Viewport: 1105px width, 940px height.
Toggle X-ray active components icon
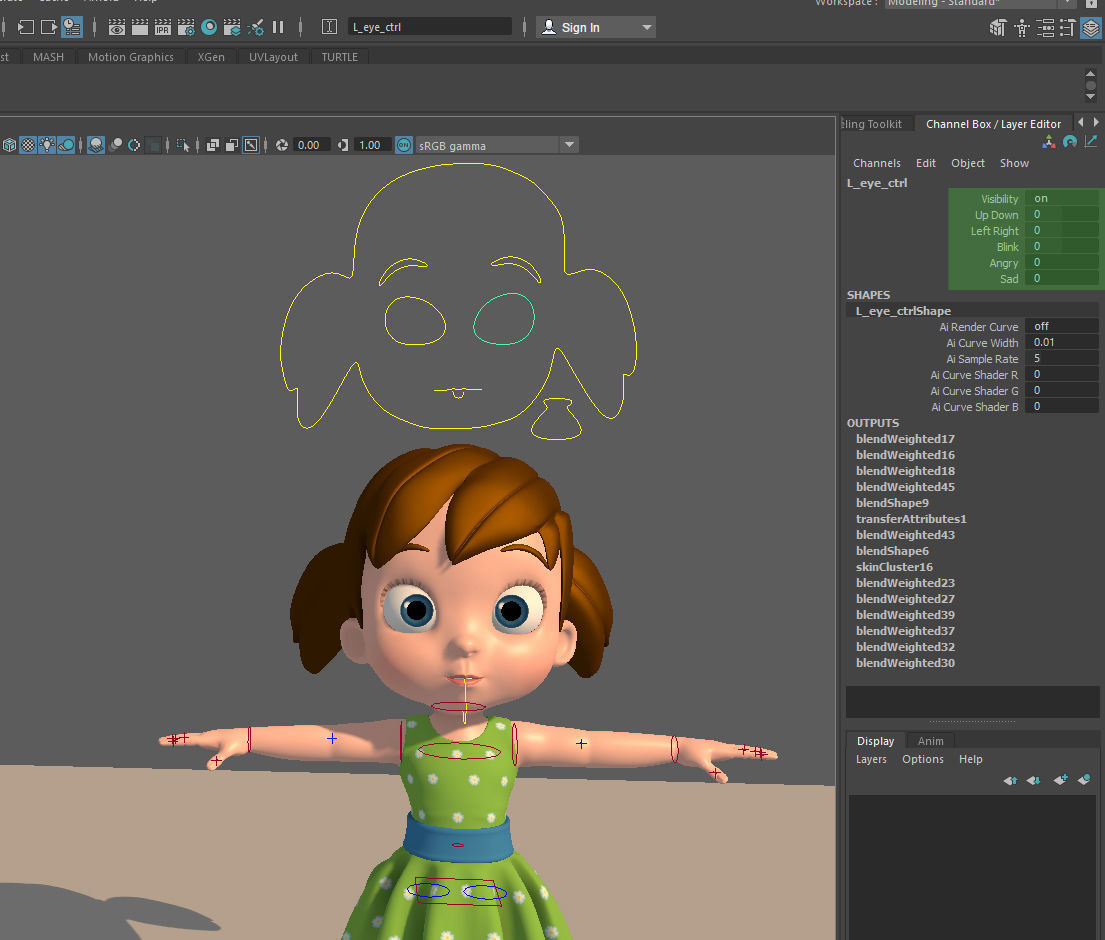coord(232,145)
